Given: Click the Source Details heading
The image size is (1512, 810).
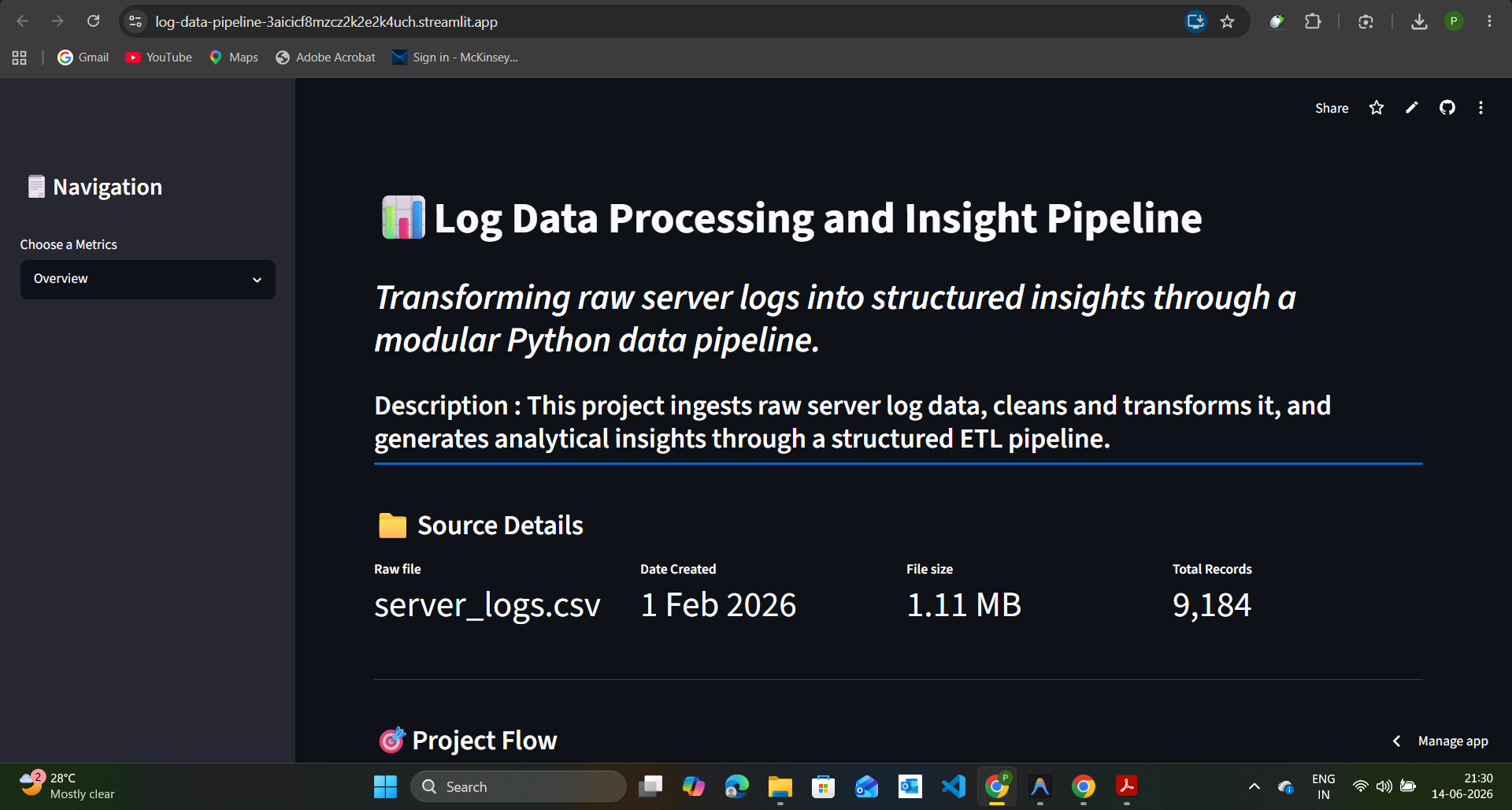Looking at the screenshot, I should coord(500,526).
